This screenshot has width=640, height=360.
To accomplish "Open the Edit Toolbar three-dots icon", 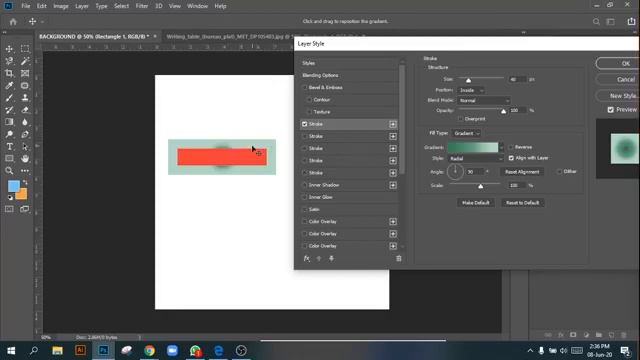I will coord(25,171).
